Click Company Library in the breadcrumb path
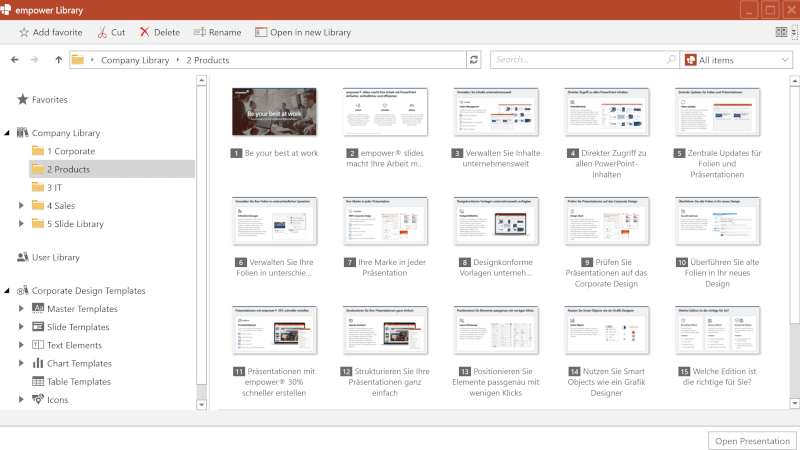 [x=135, y=60]
